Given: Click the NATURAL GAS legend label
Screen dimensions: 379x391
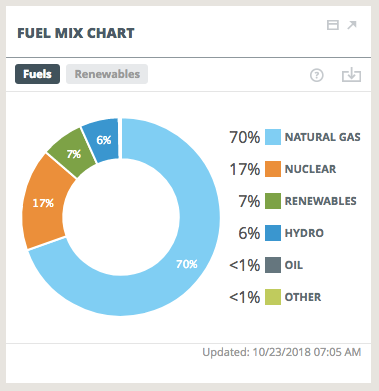Looking at the screenshot, I should click(323, 137).
